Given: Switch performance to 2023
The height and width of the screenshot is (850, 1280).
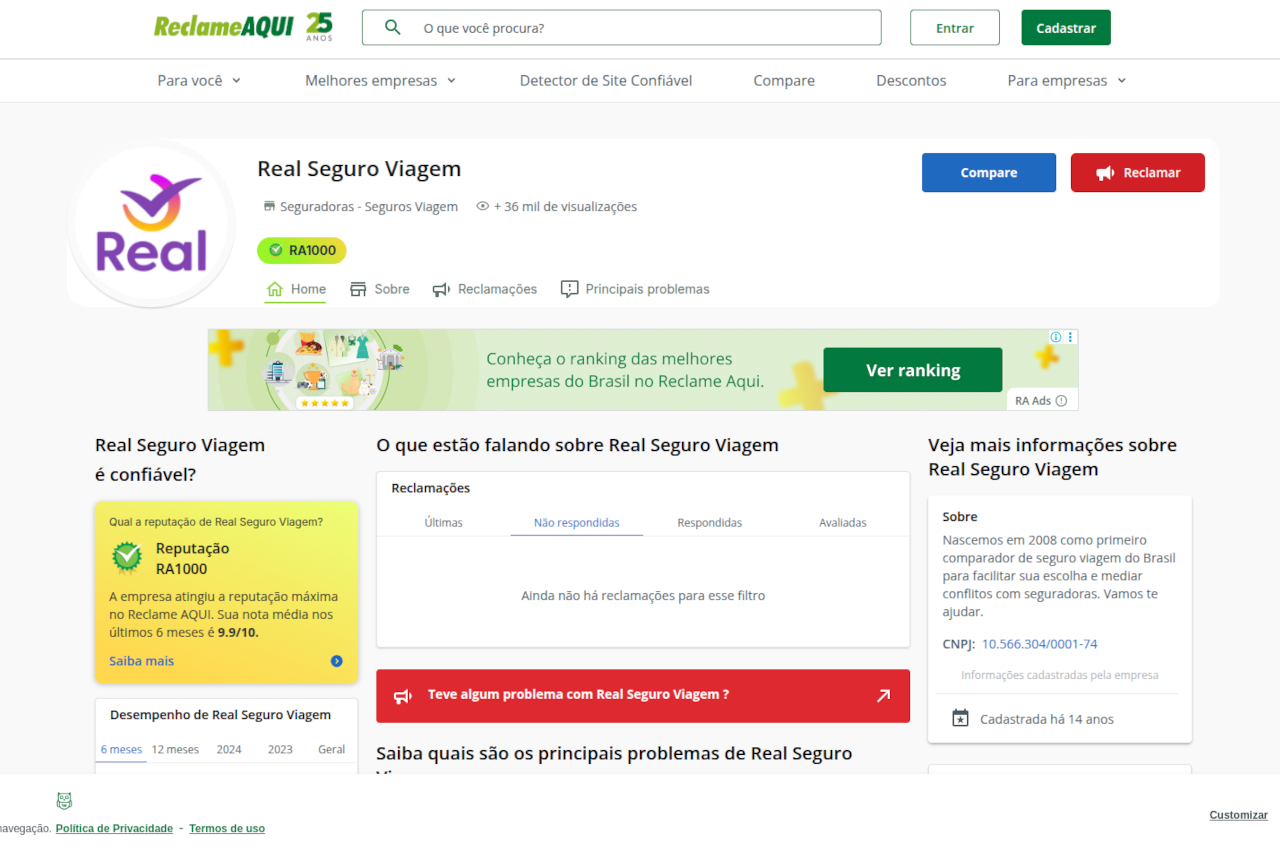Looking at the screenshot, I should click(x=280, y=749).
